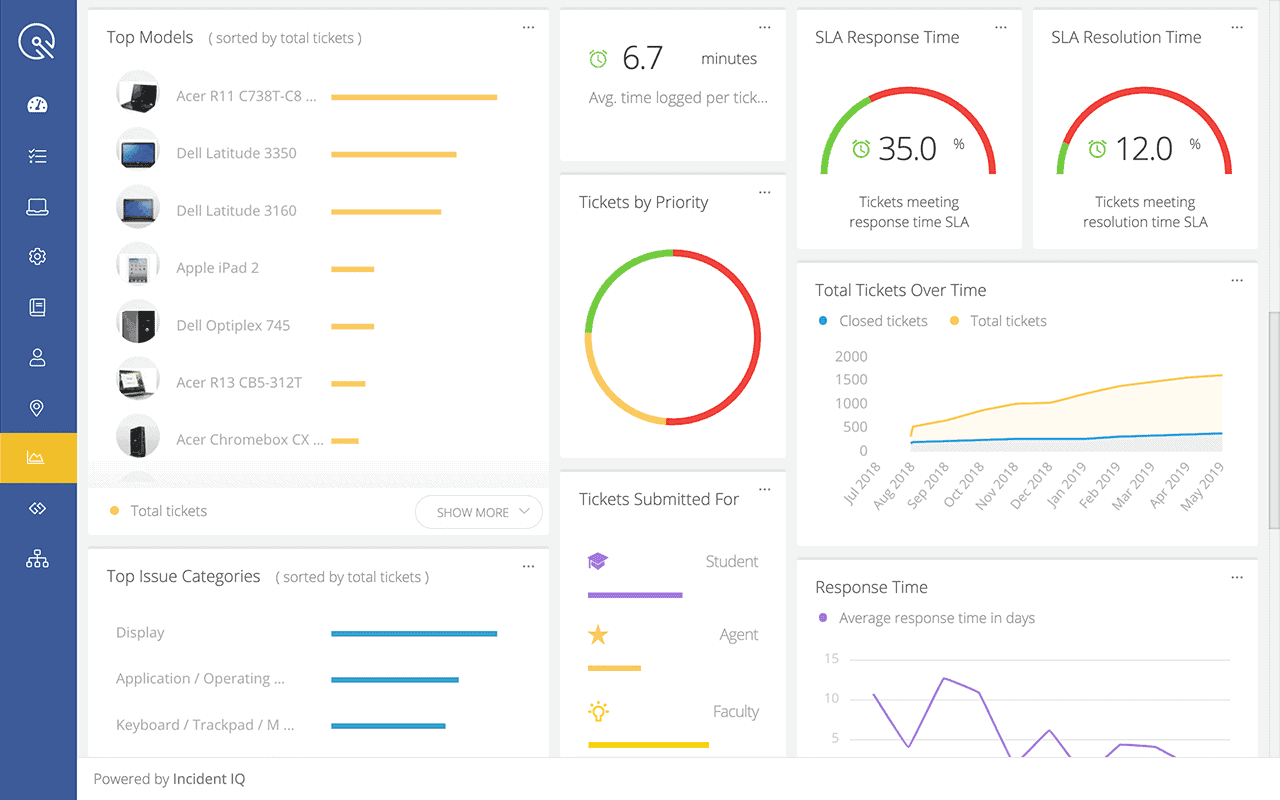The image size is (1280, 800).
Task: Select the highlighted Analytics chart icon
Action: click(x=37, y=458)
